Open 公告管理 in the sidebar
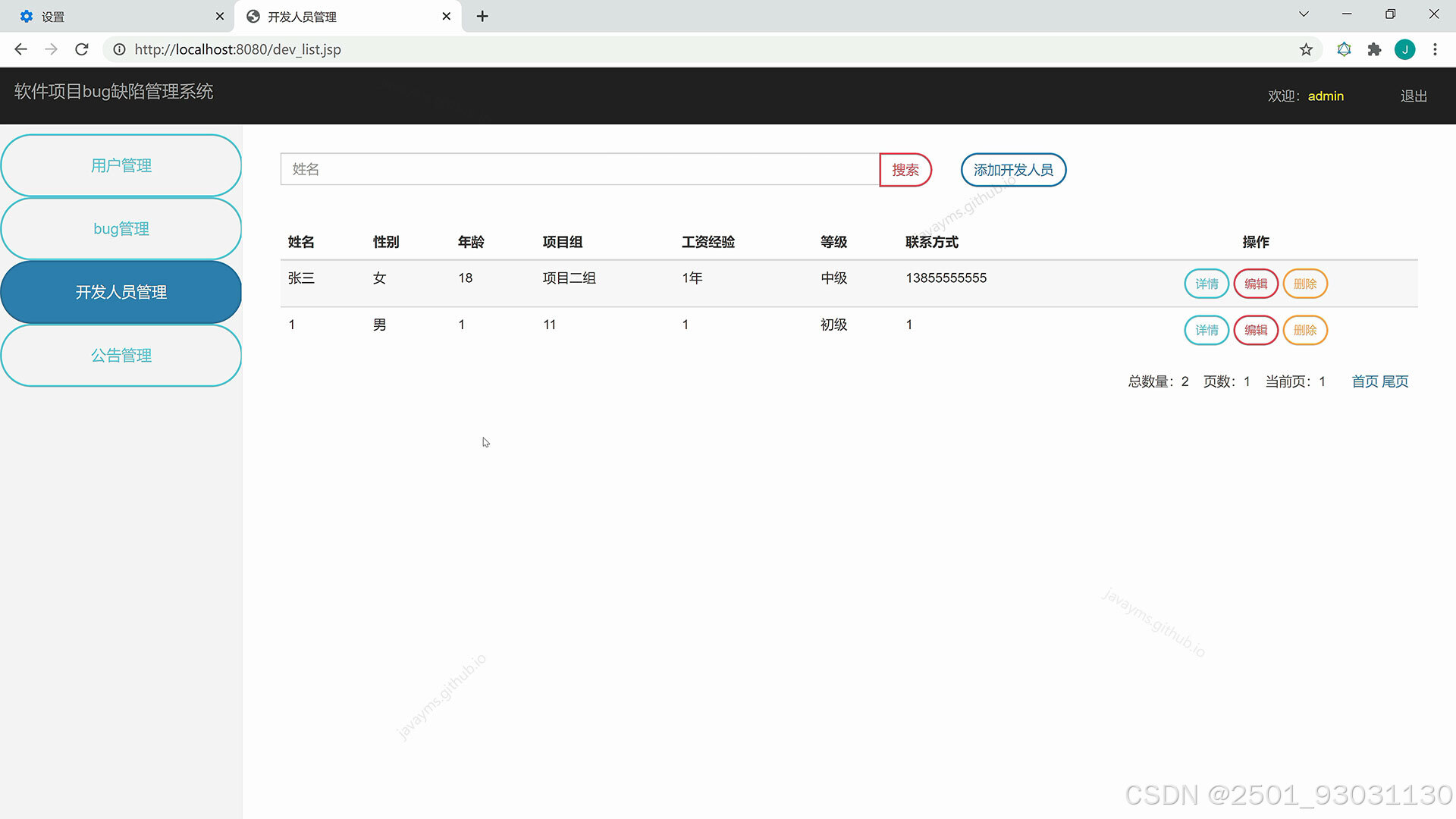Viewport: 1456px width, 819px height. (121, 355)
